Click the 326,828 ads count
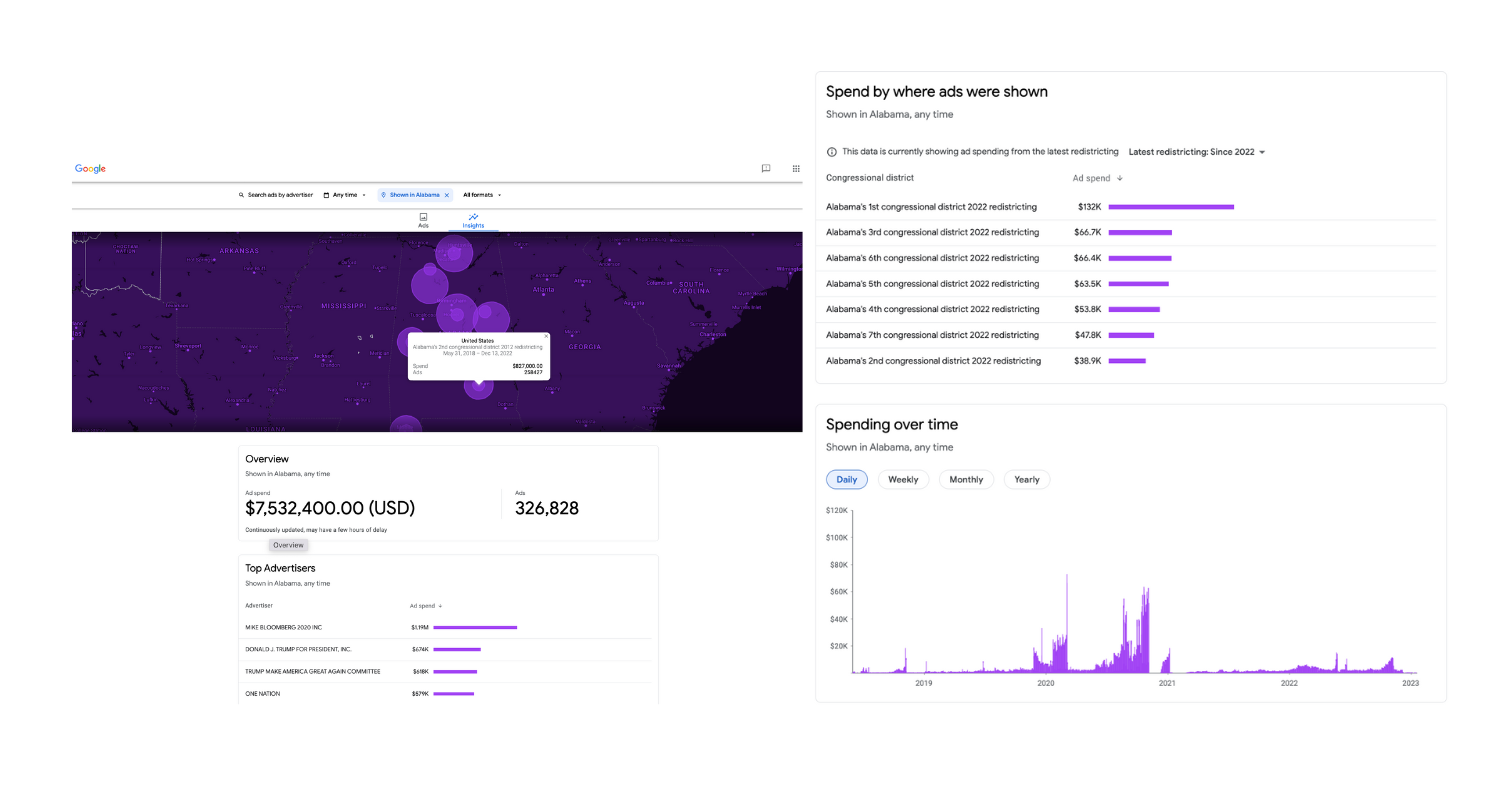This screenshot has width=1500, height=800. point(547,508)
